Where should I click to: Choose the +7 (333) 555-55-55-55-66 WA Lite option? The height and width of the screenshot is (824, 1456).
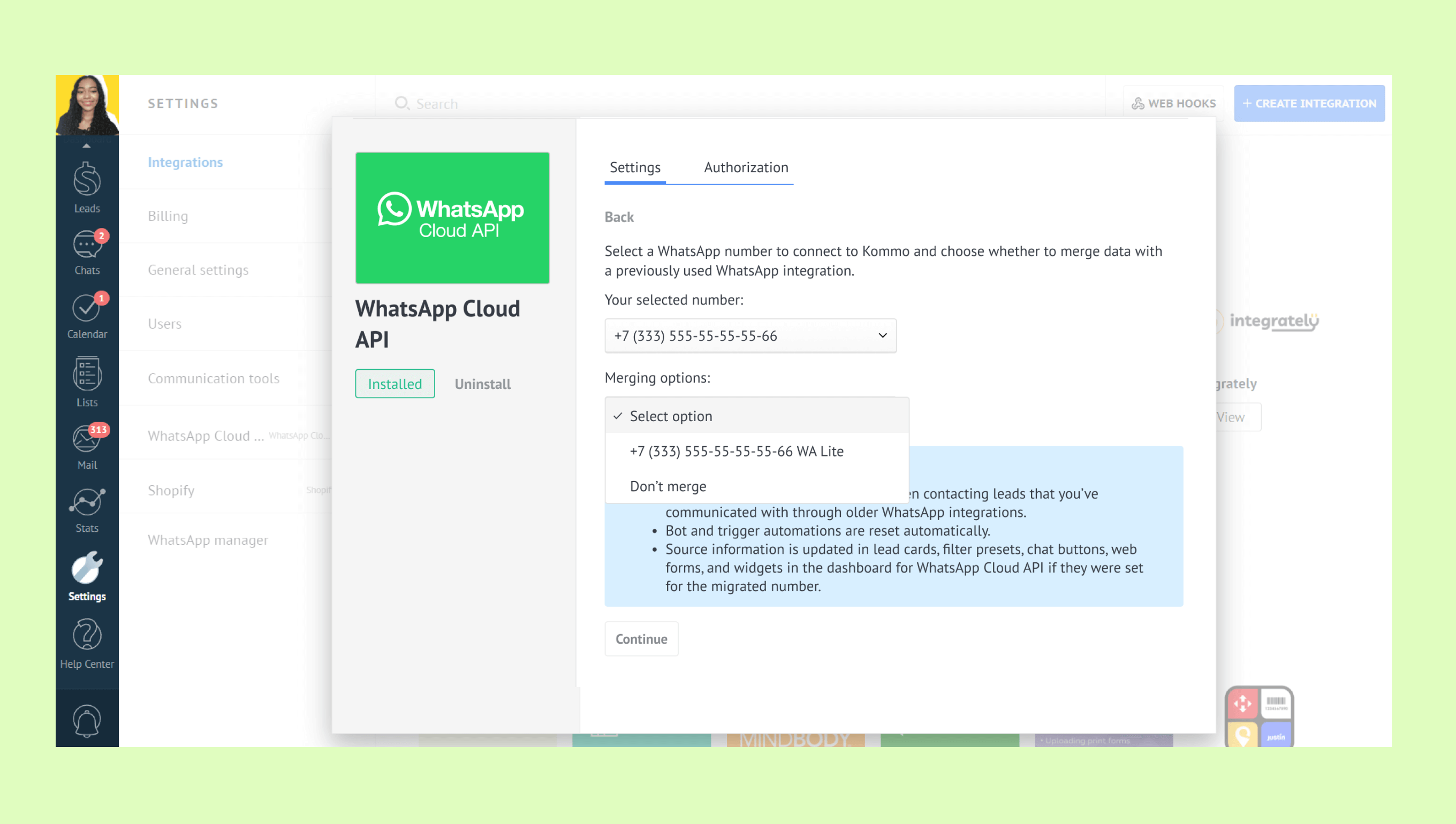click(x=757, y=451)
